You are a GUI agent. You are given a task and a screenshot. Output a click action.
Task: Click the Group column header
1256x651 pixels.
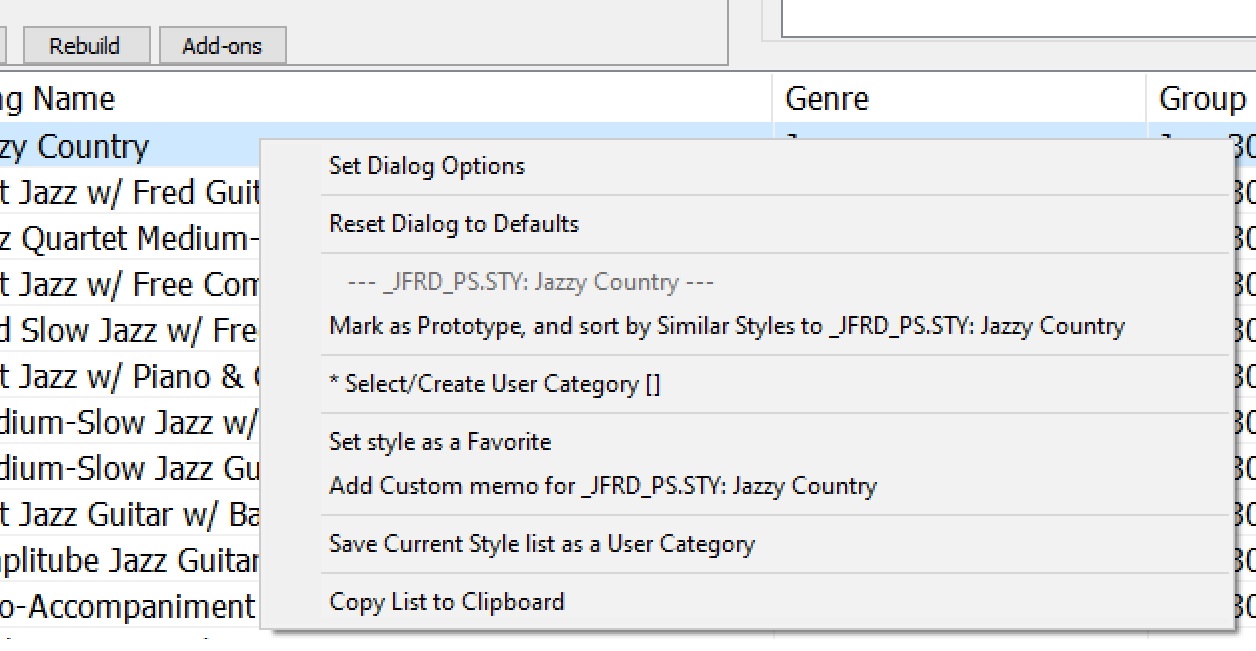pyautogui.click(x=1201, y=99)
